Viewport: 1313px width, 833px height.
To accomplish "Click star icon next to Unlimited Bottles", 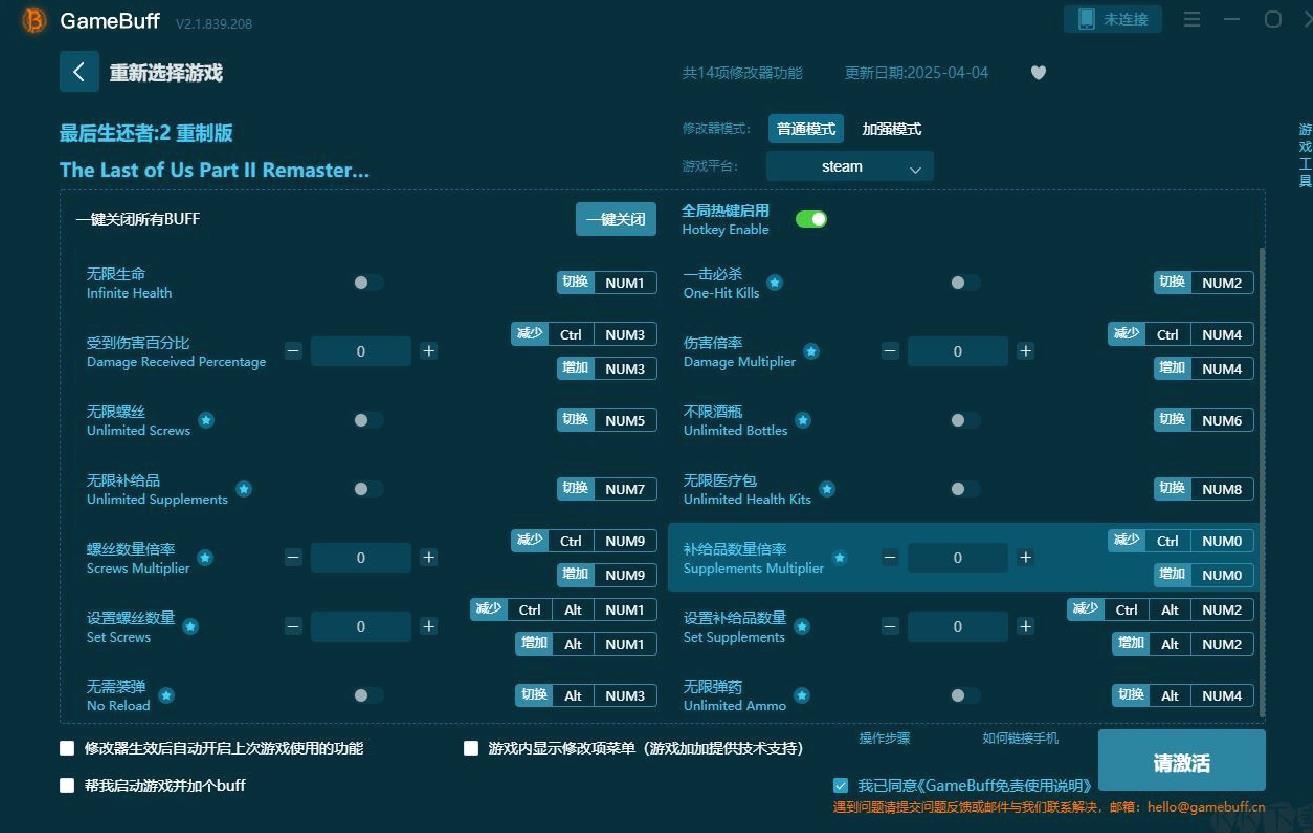I will tap(802, 421).
